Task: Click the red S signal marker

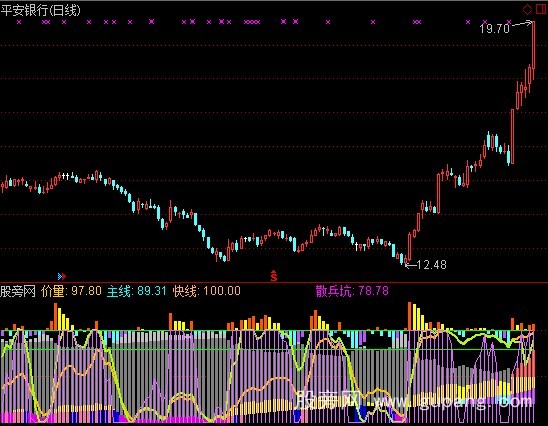Action: coord(274,276)
